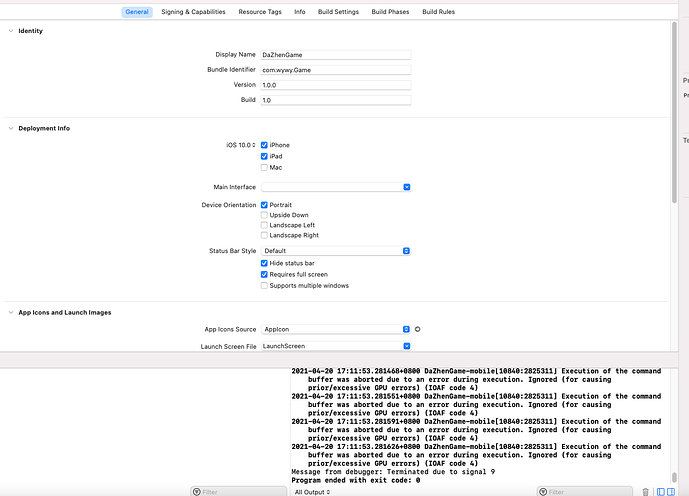The height and width of the screenshot is (496, 689).
Task: Enable Upside Down orientation
Action: 264,215
